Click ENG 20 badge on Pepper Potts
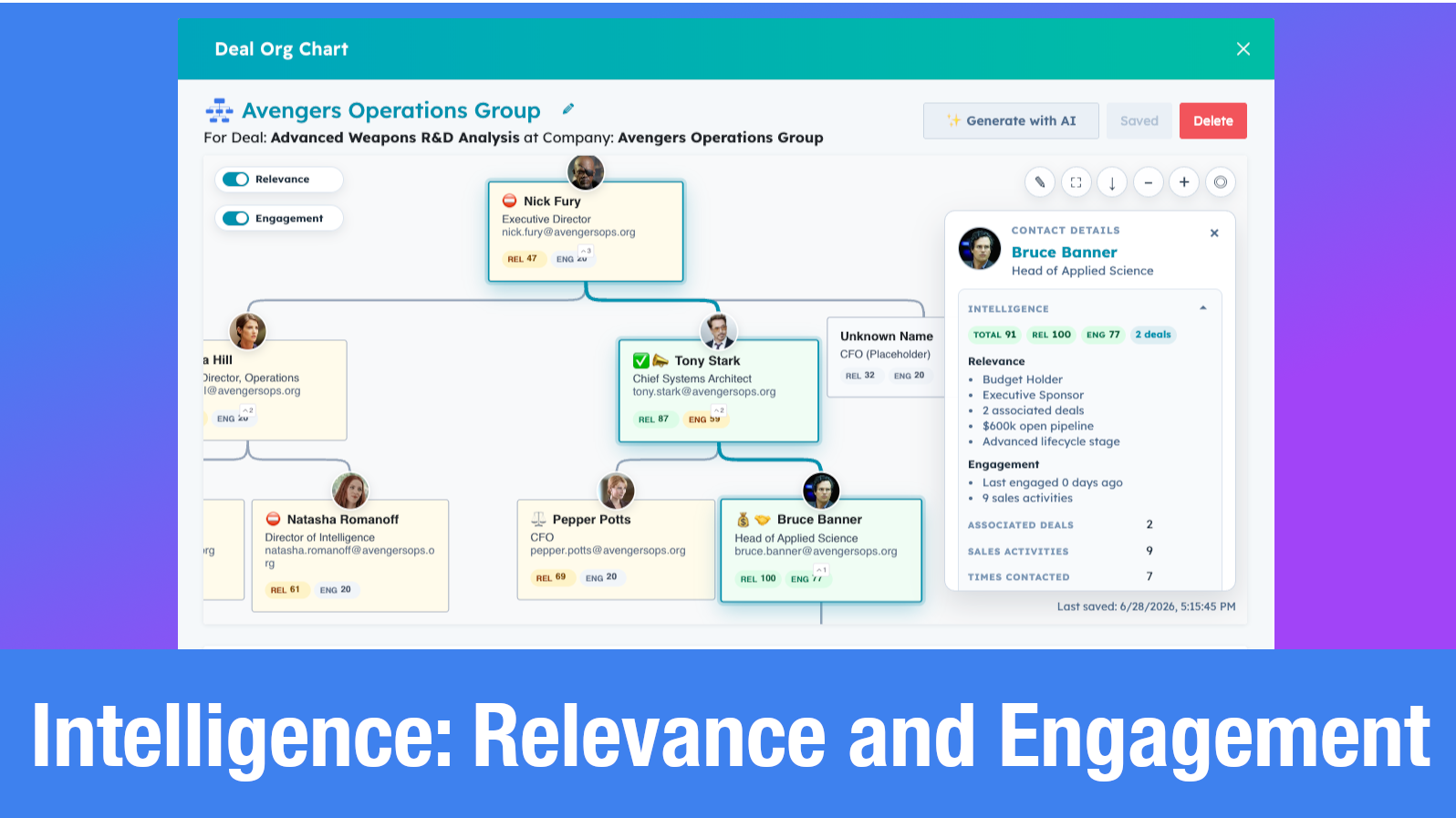The image size is (1456, 818). click(x=601, y=577)
